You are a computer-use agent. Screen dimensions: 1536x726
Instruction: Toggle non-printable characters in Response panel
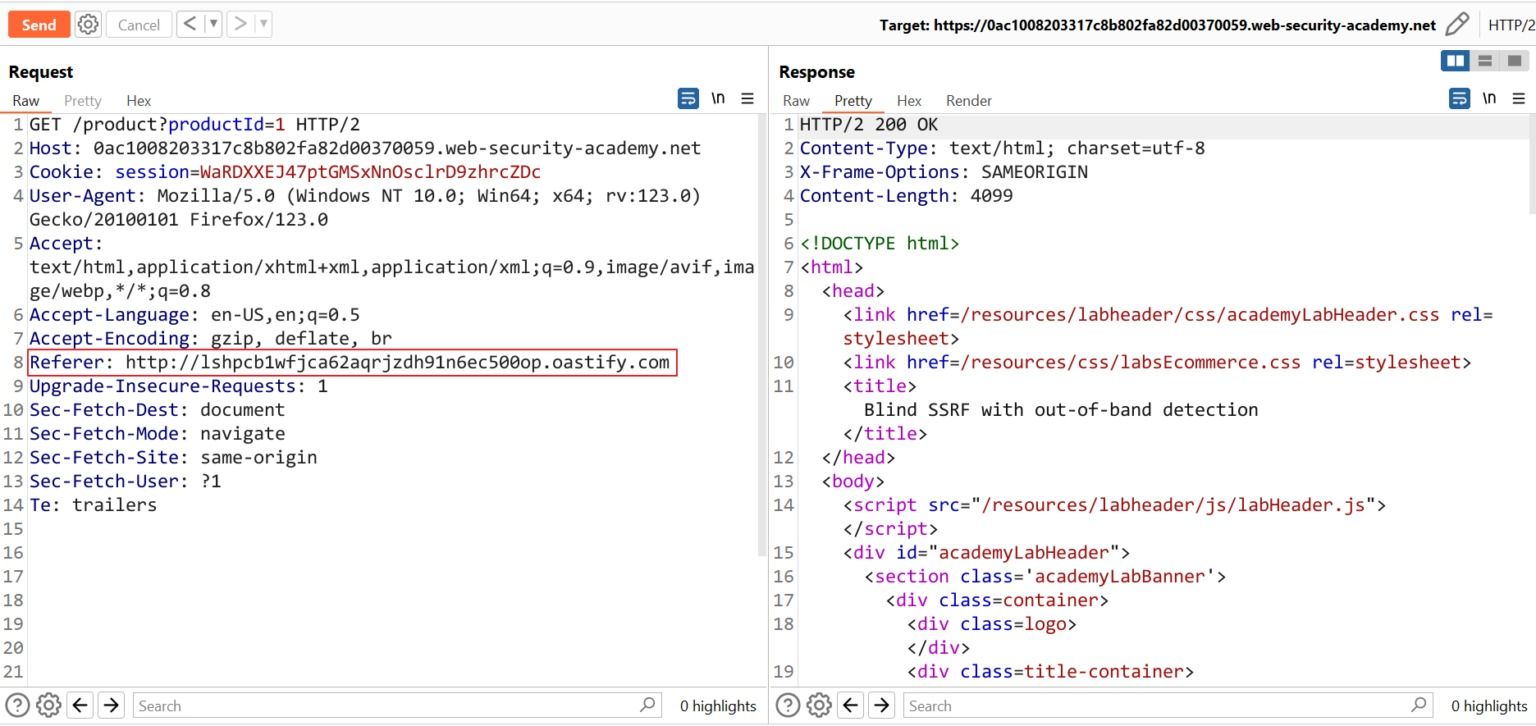pyautogui.click(x=1490, y=98)
